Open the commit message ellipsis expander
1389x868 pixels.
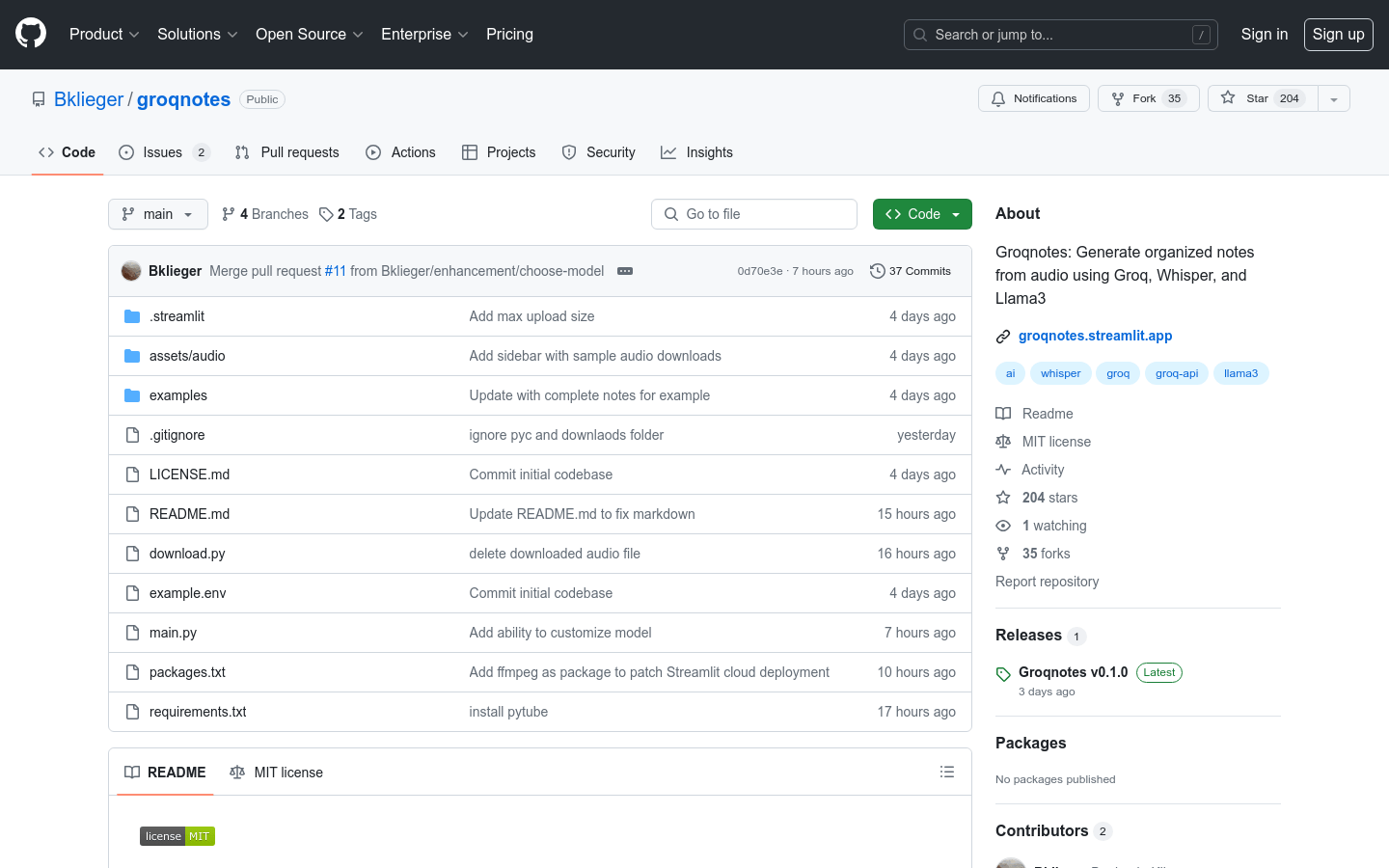tap(625, 271)
